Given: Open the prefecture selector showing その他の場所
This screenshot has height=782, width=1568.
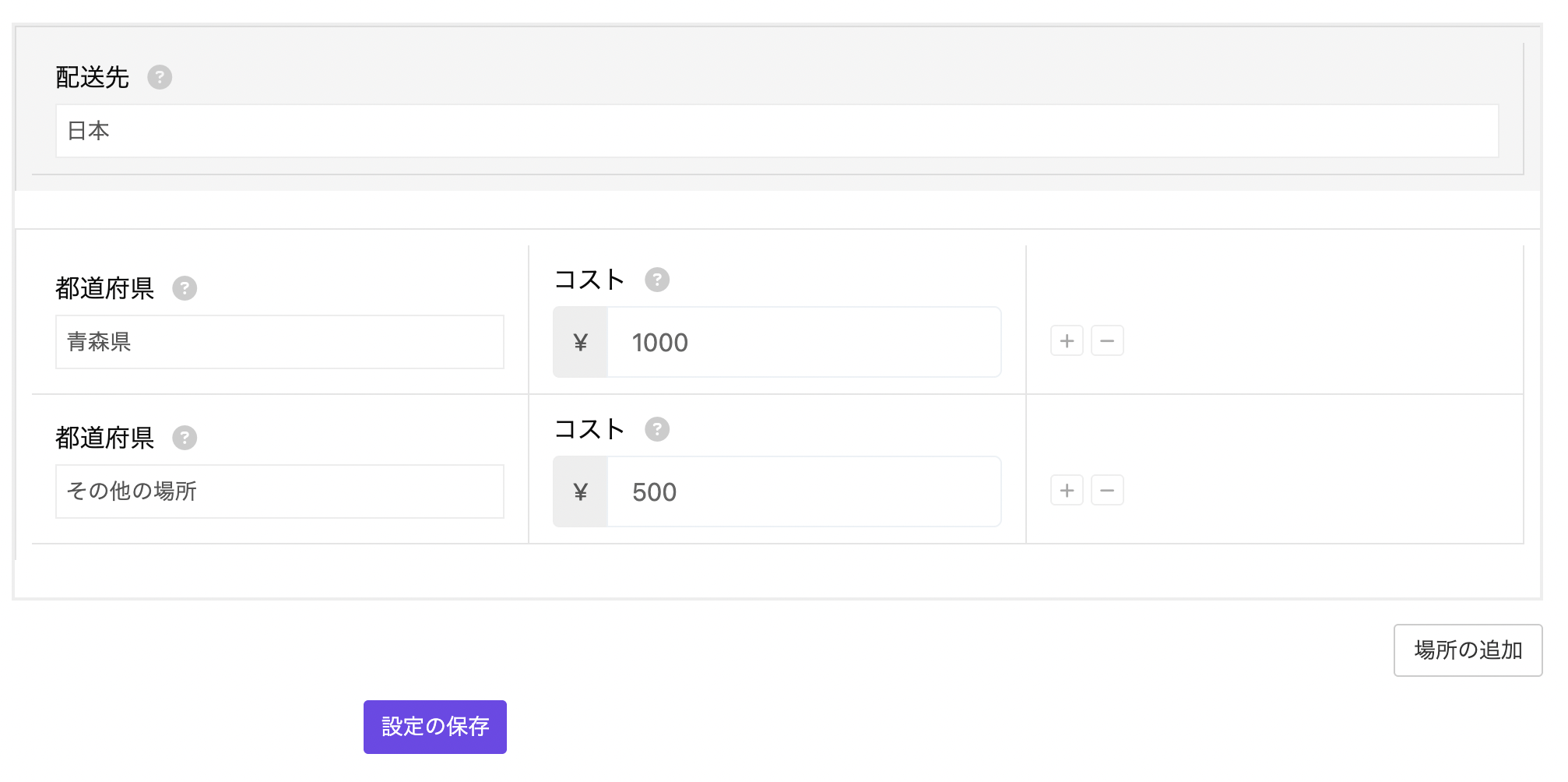Looking at the screenshot, I should pyautogui.click(x=279, y=491).
